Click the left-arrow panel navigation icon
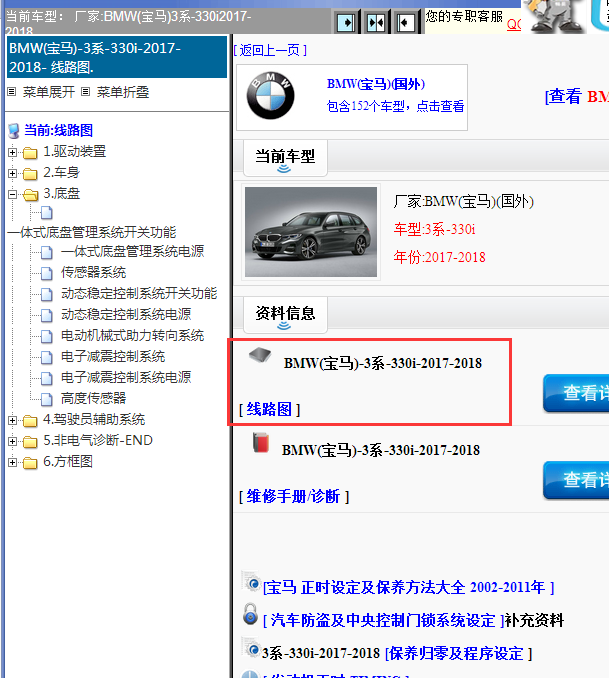The height and width of the screenshot is (678, 609). [405, 22]
